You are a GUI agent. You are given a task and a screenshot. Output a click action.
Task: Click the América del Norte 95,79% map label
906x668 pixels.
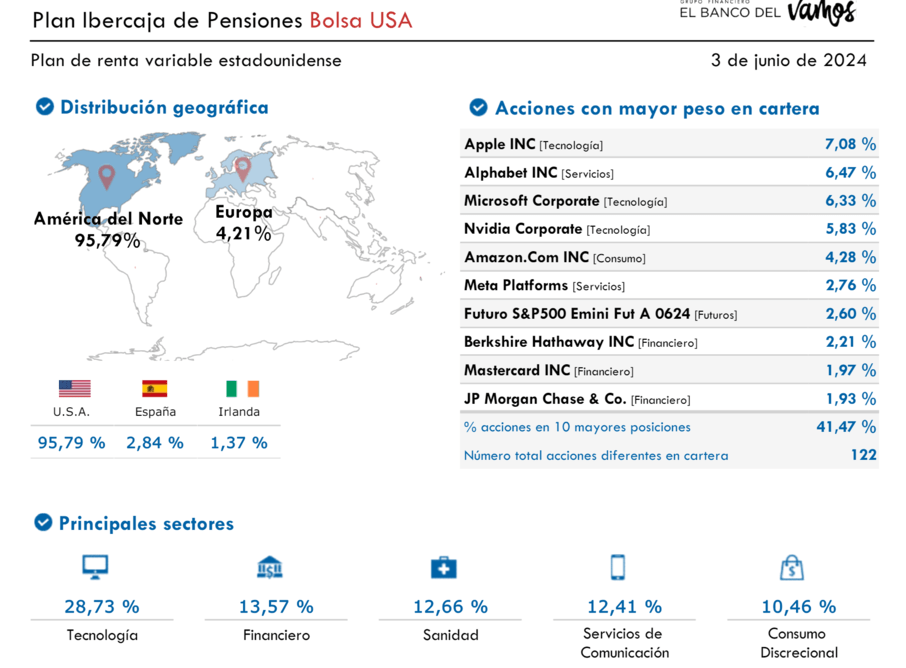[108, 229]
